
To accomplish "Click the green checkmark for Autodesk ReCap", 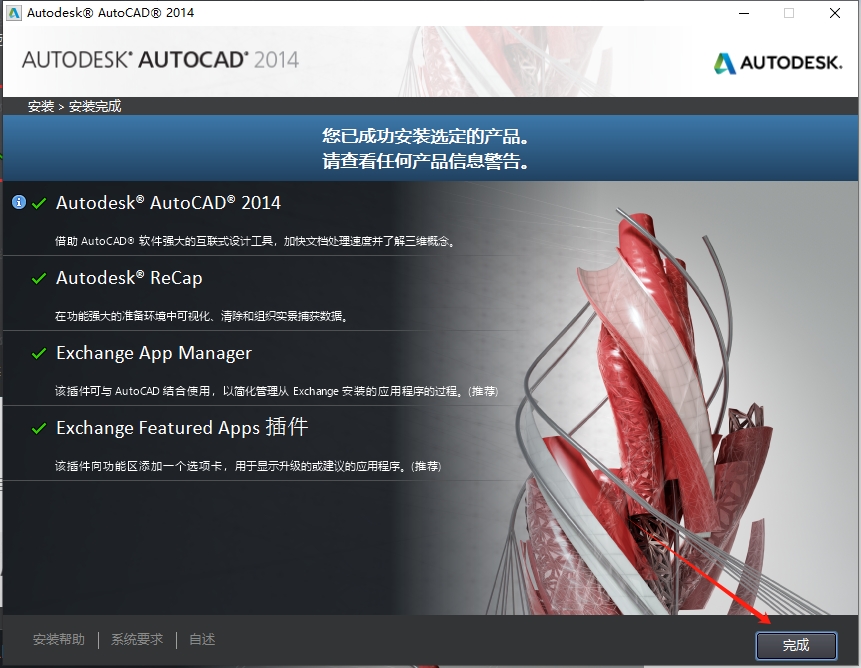I will coord(39,277).
